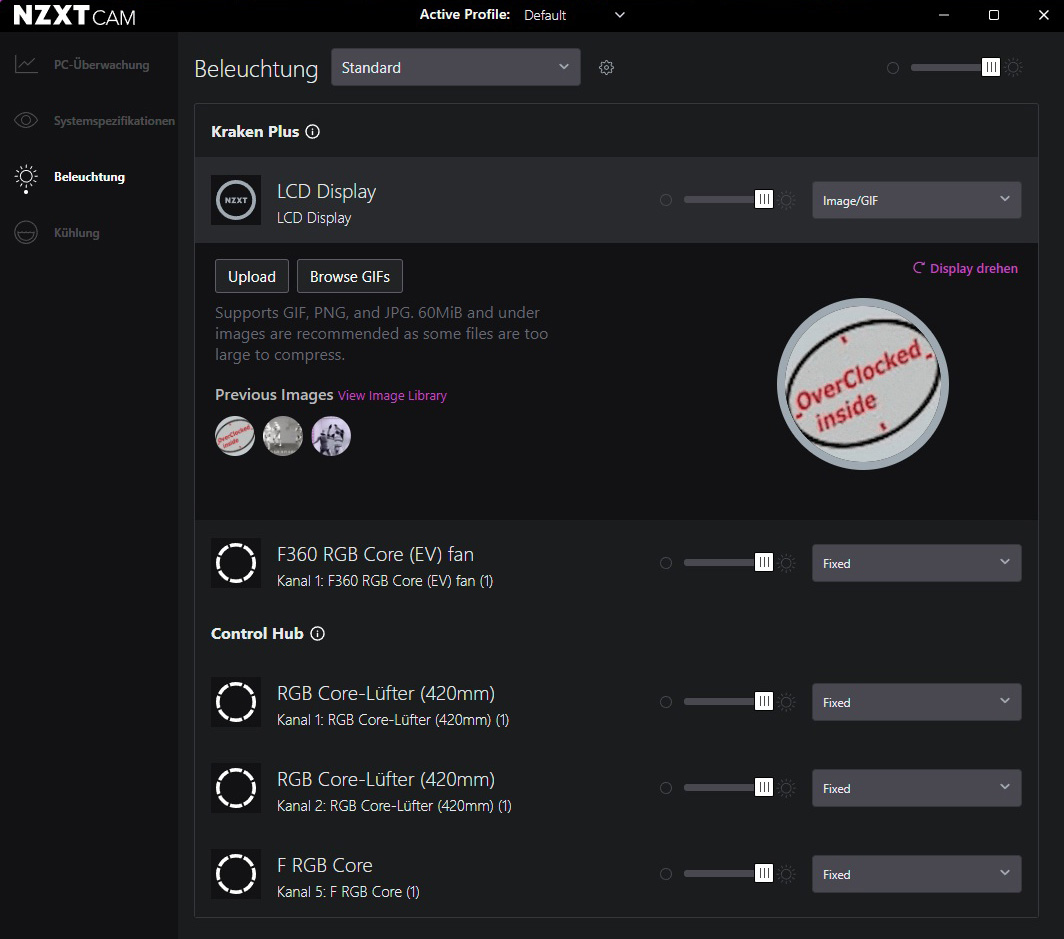Click Kanal 2 RGB Core-Lüfter minimum brightness circle
The height and width of the screenshot is (939, 1064).
(x=666, y=788)
